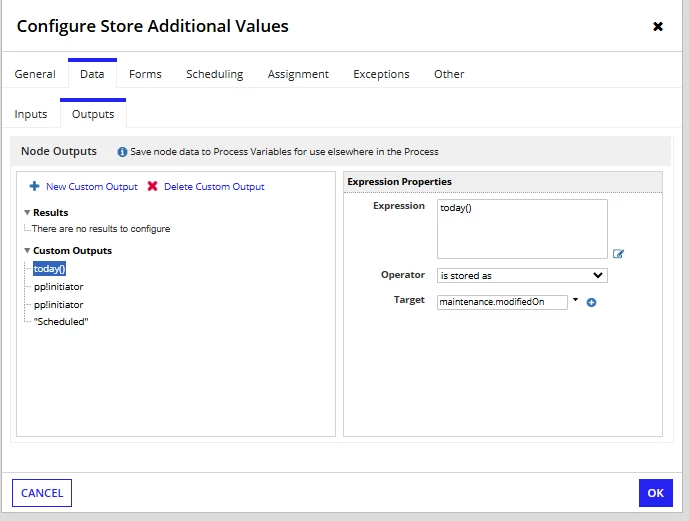Select the Outputs sub-tab
Viewport: 689px width, 521px height.
[93, 114]
